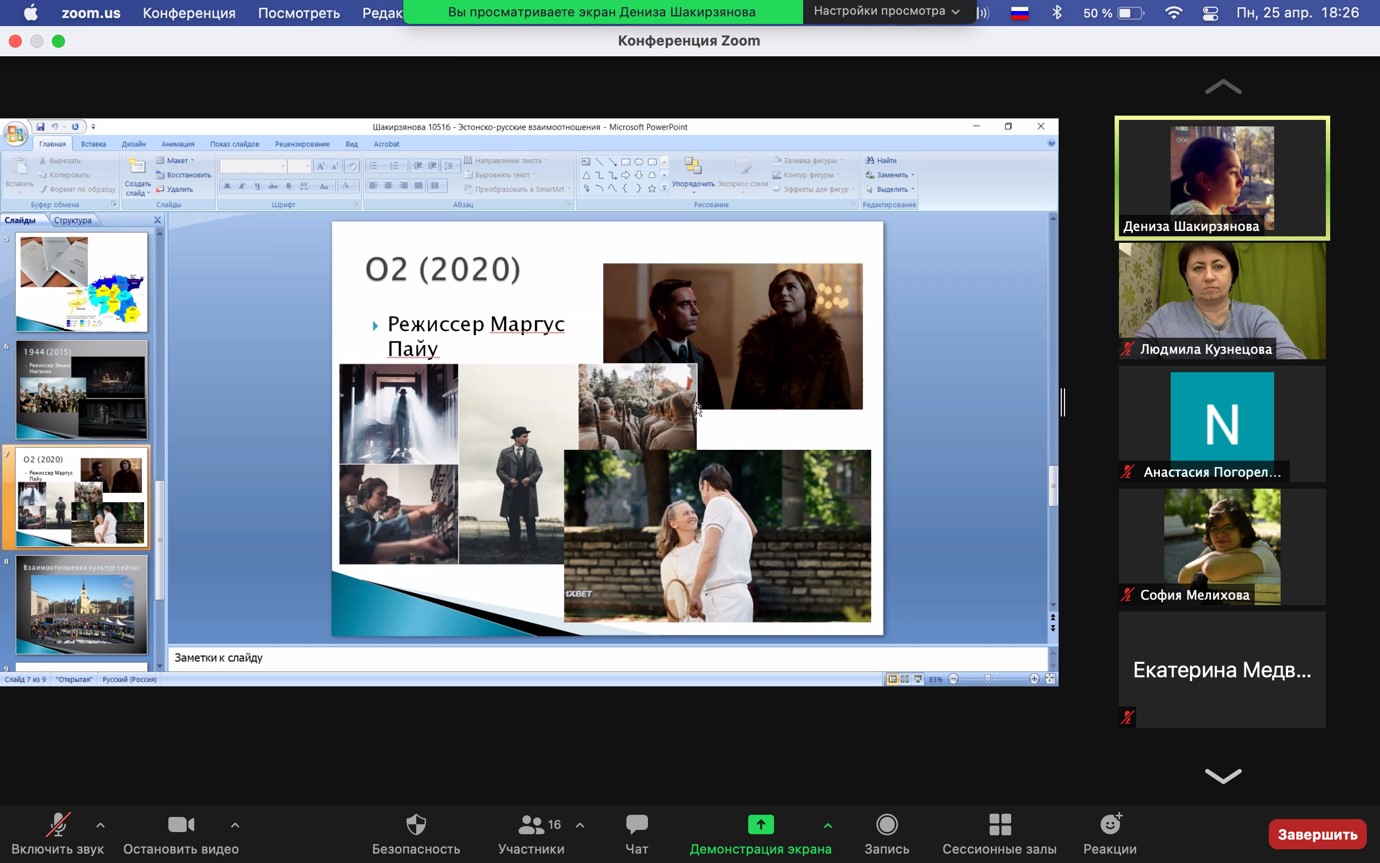Click the green Screen Share icon
The height and width of the screenshot is (863, 1380).
pos(760,825)
